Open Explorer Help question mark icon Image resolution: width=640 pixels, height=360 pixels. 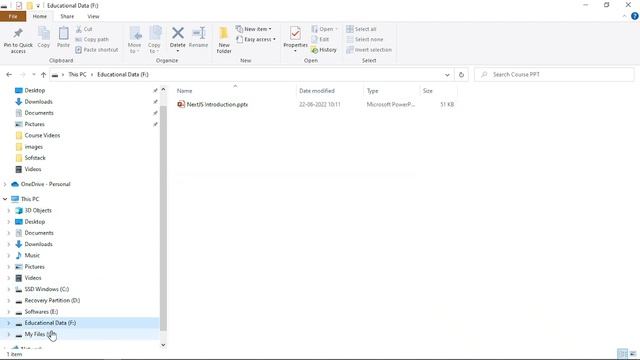[635, 16]
